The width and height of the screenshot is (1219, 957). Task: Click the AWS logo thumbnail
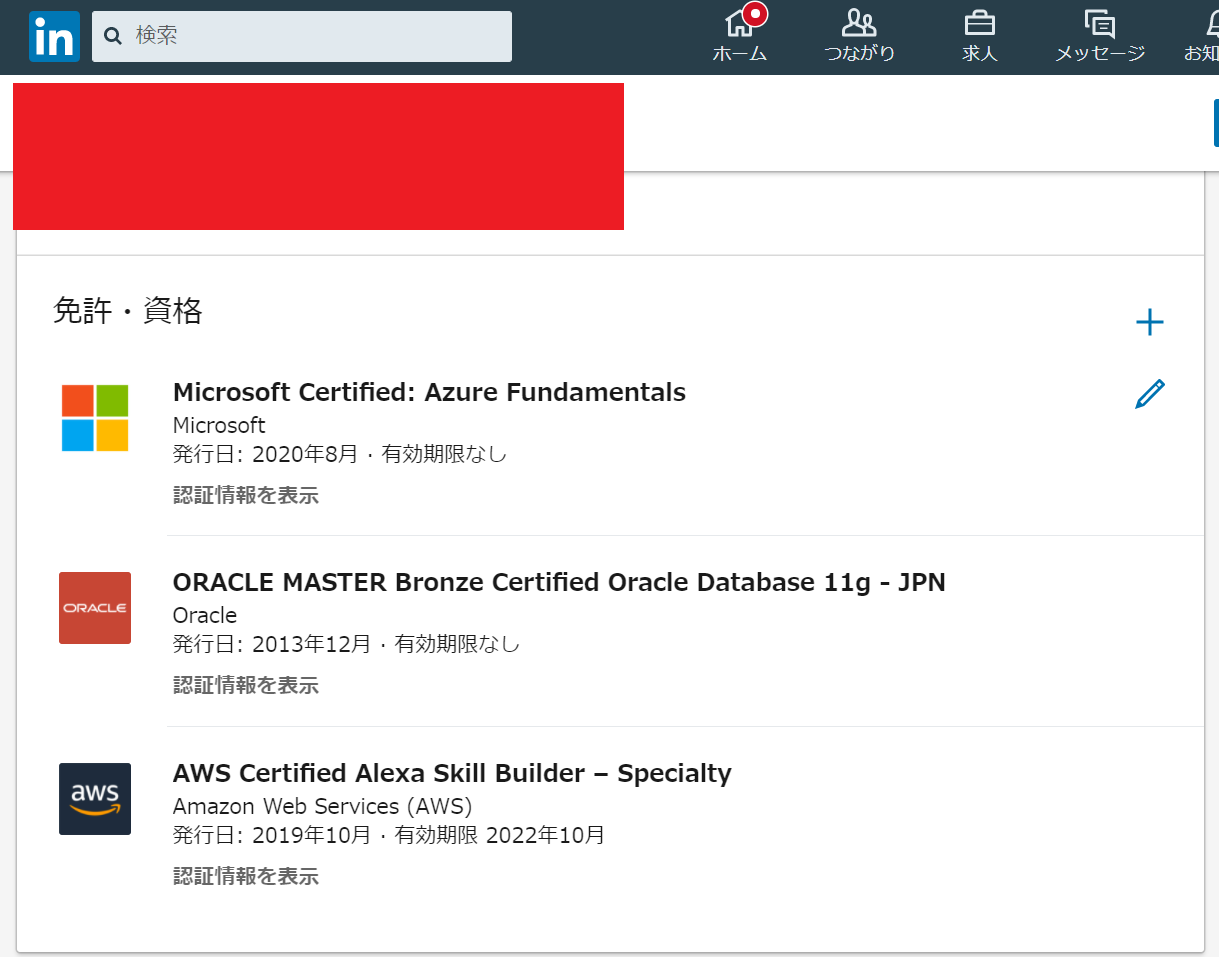(95, 799)
